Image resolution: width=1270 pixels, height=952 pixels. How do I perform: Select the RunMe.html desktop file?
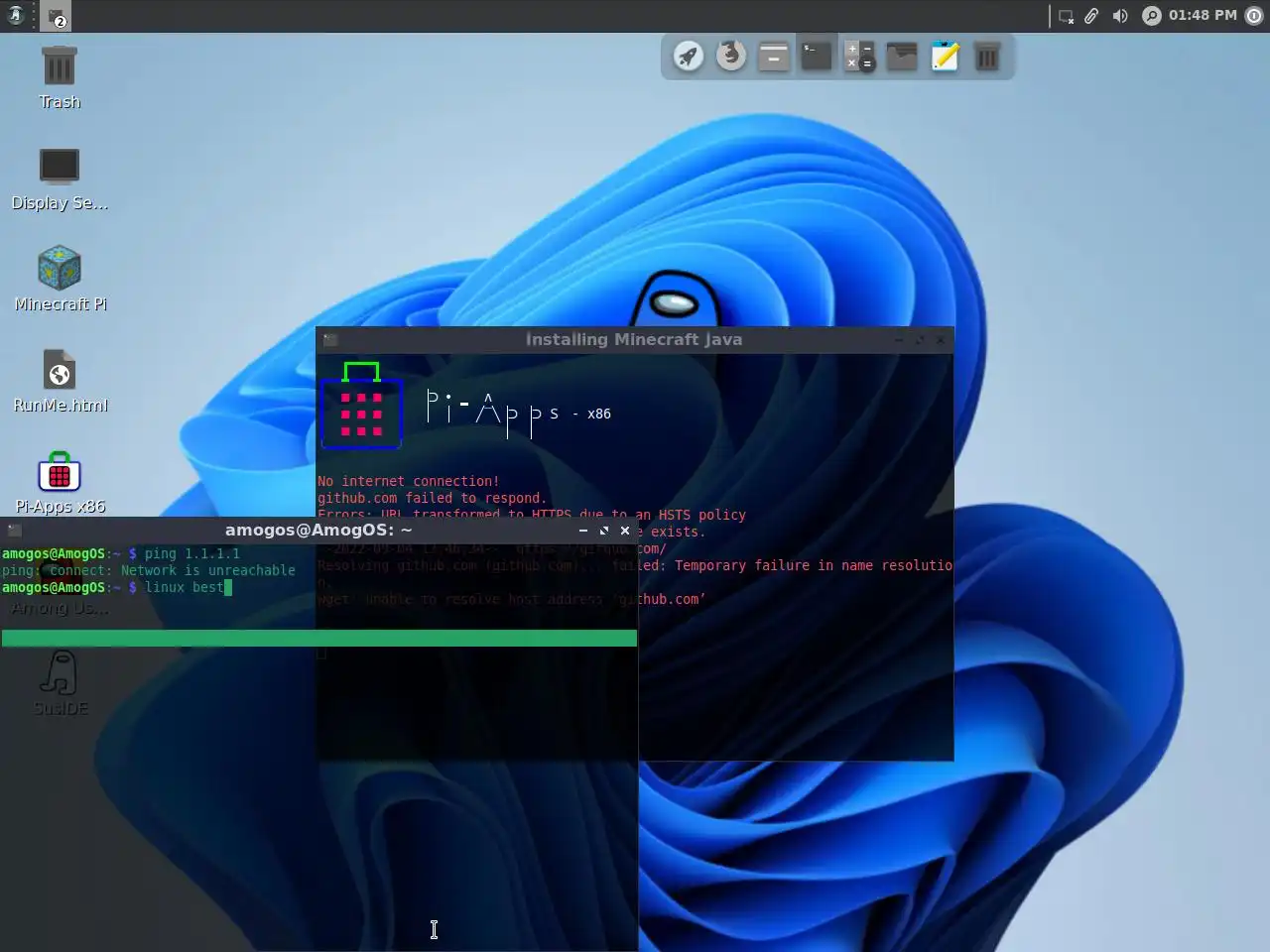pyautogui.click(x=60, y=381)
